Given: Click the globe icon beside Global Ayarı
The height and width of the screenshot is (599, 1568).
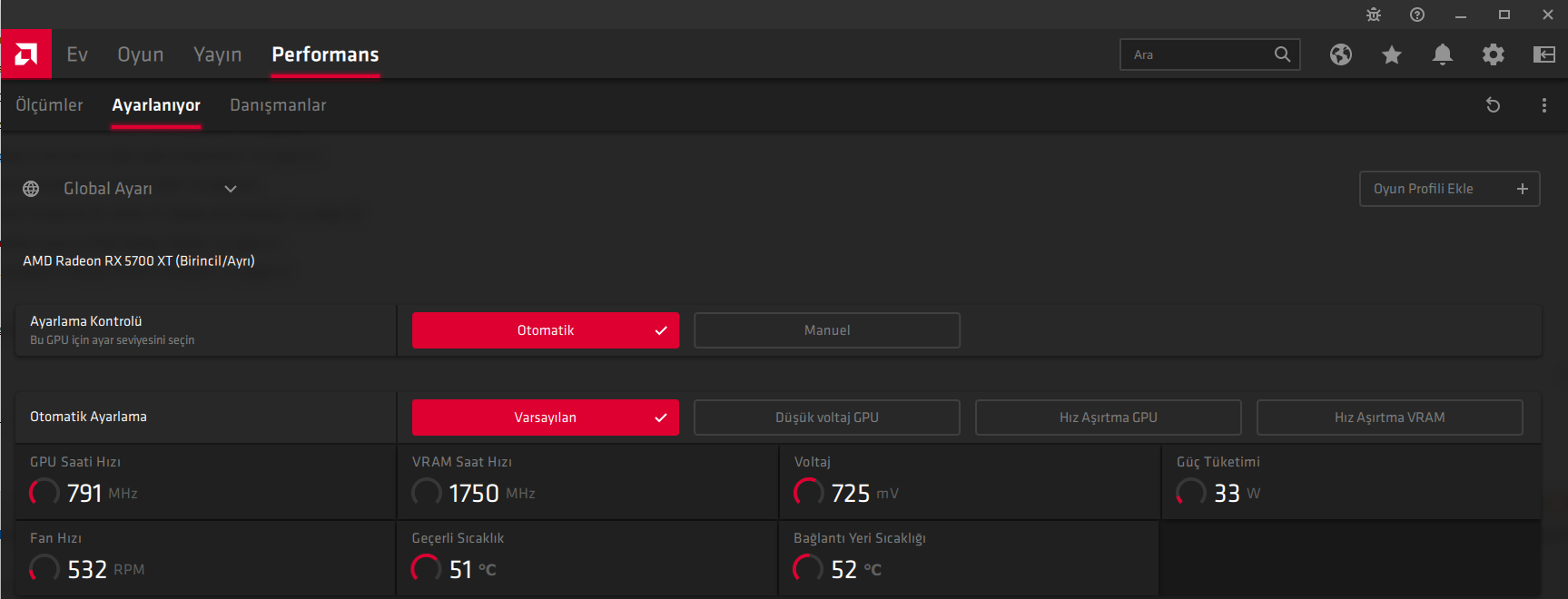Looking at the screenshot, I should coord(31,189).
